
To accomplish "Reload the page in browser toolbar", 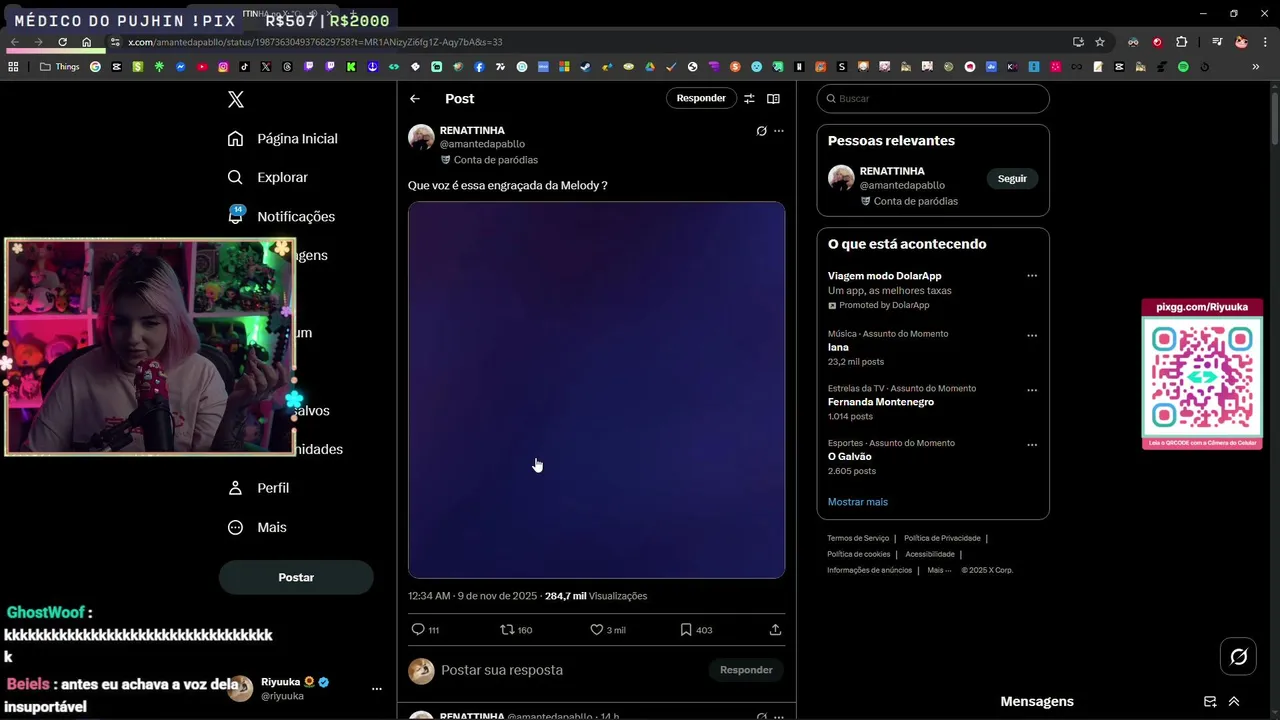I will [x=62, y=42].
